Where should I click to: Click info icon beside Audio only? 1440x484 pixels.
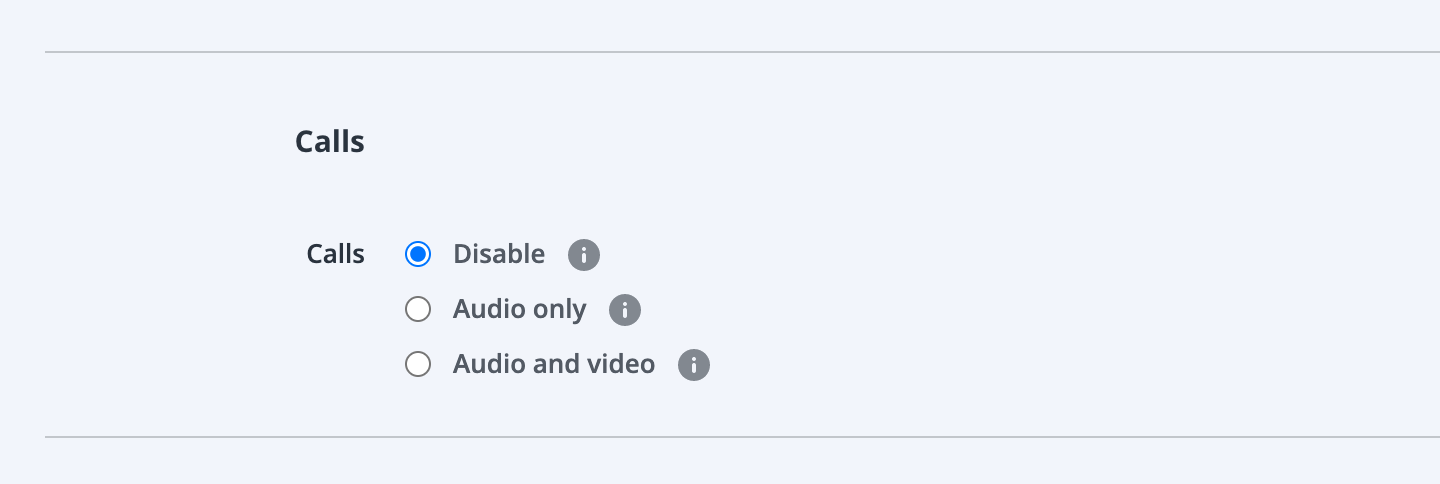(625, 310)
